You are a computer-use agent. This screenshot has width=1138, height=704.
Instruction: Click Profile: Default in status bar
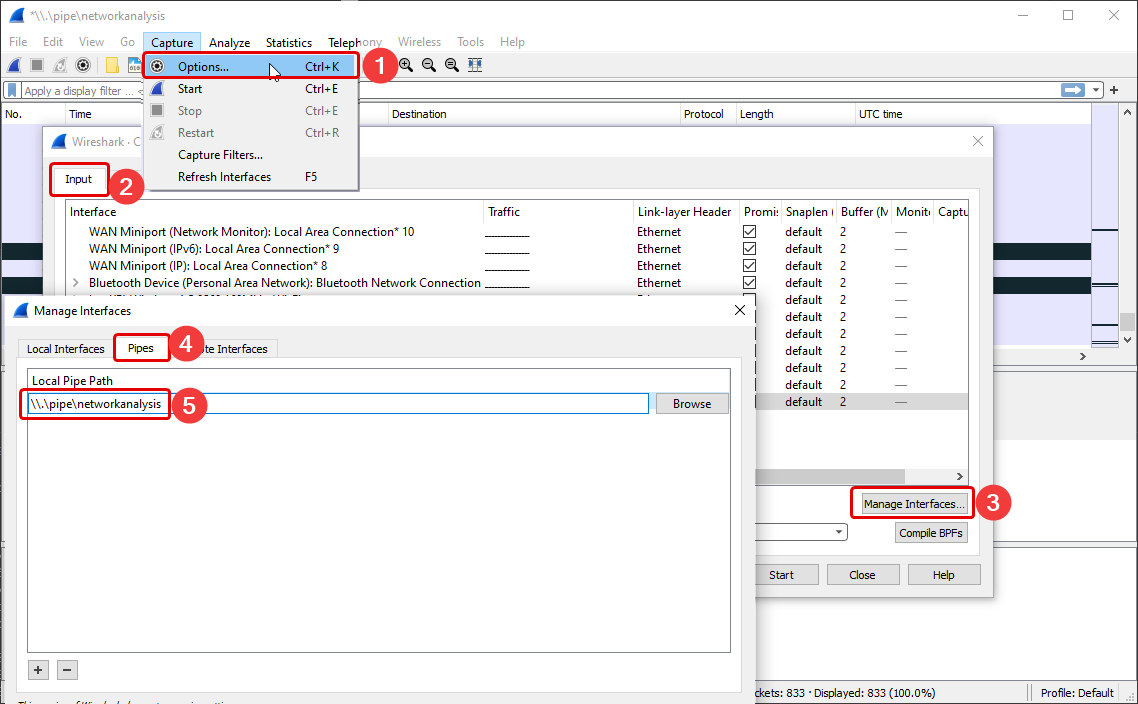click(1077, 692)
